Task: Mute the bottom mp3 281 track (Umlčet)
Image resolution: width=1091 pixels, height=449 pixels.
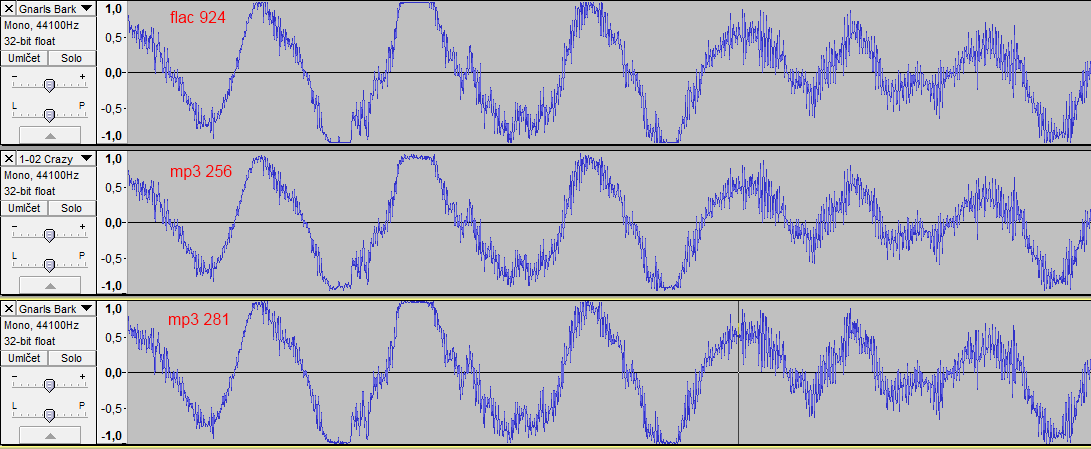Action: click(x=24, y=358)
